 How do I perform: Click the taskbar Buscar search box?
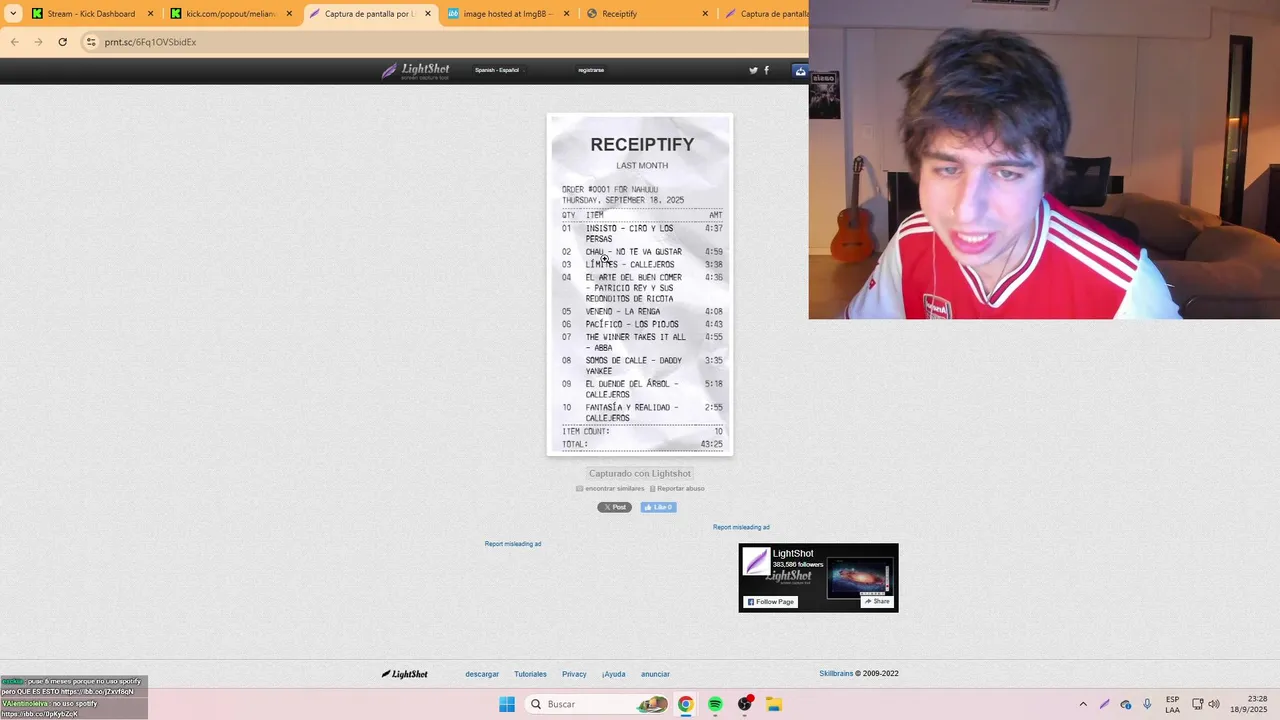(x=598, y=704)
